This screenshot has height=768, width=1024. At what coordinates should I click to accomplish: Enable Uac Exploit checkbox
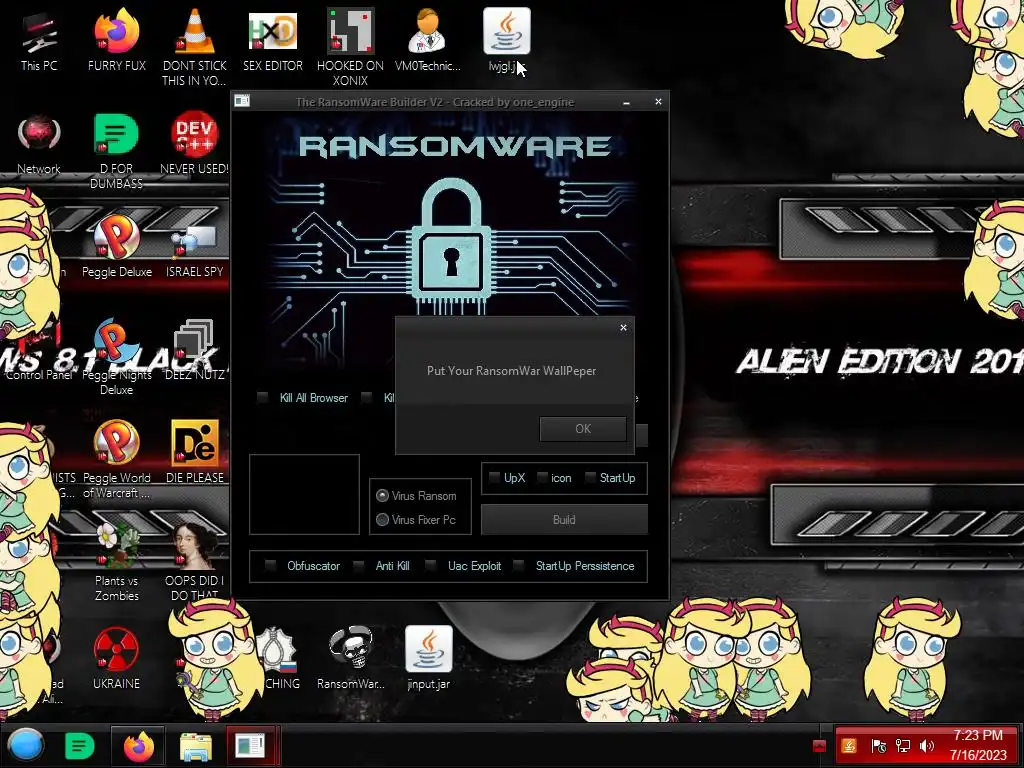pyautogui.click(x=430, y=566)
